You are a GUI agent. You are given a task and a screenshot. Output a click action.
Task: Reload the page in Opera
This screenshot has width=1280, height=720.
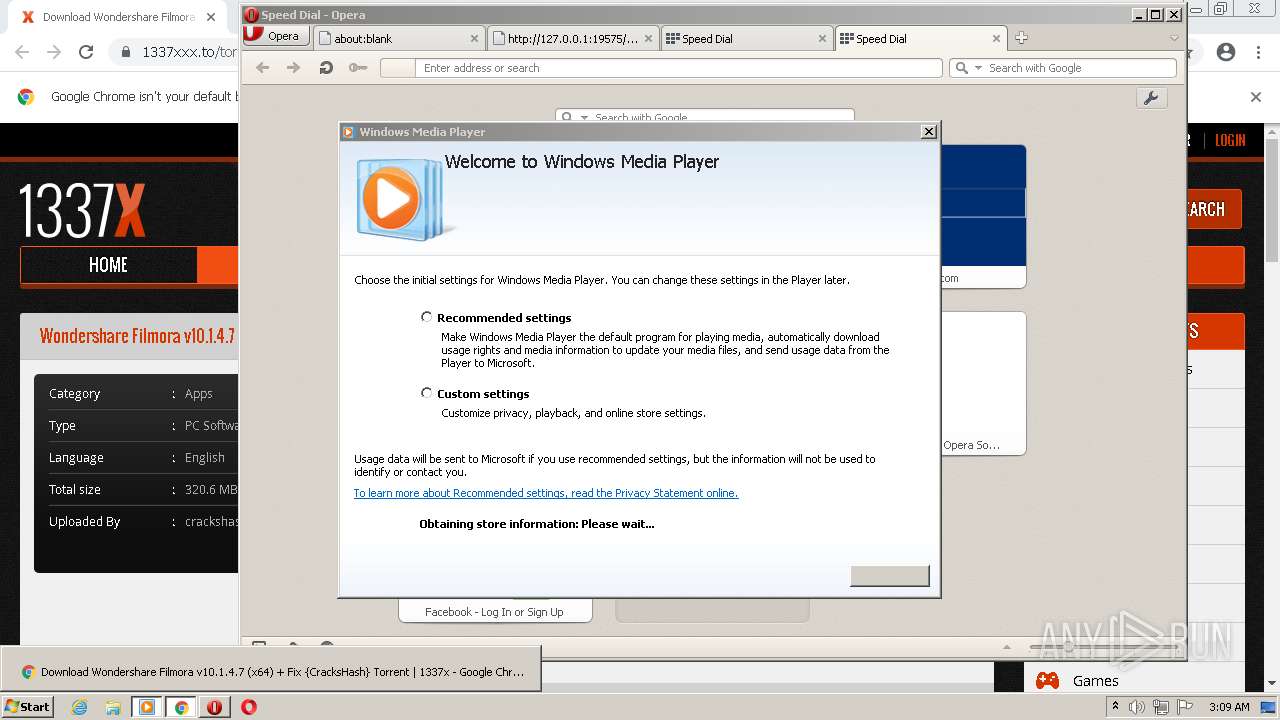[x=326, y=68]
